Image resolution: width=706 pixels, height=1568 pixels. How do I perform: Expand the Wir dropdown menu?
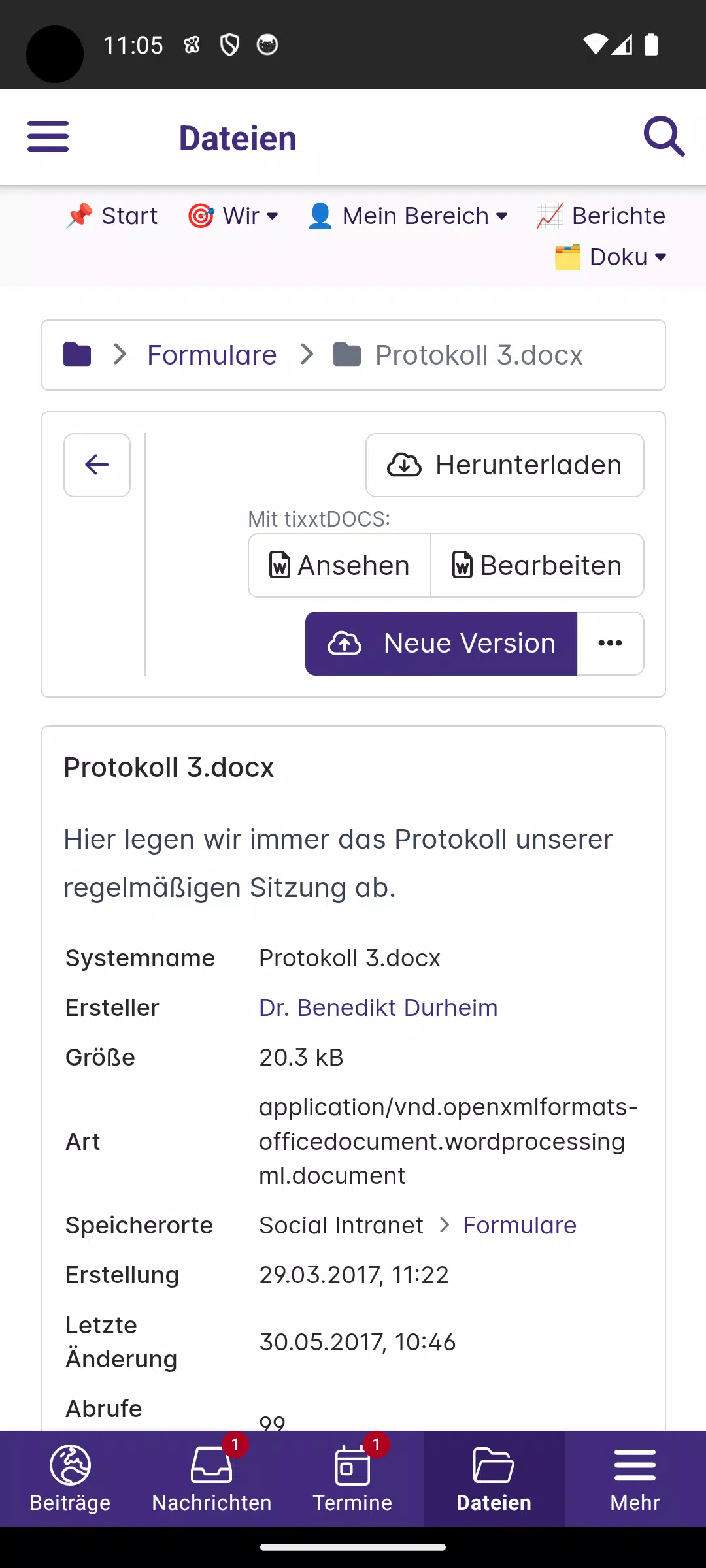(x=233, y=216)
